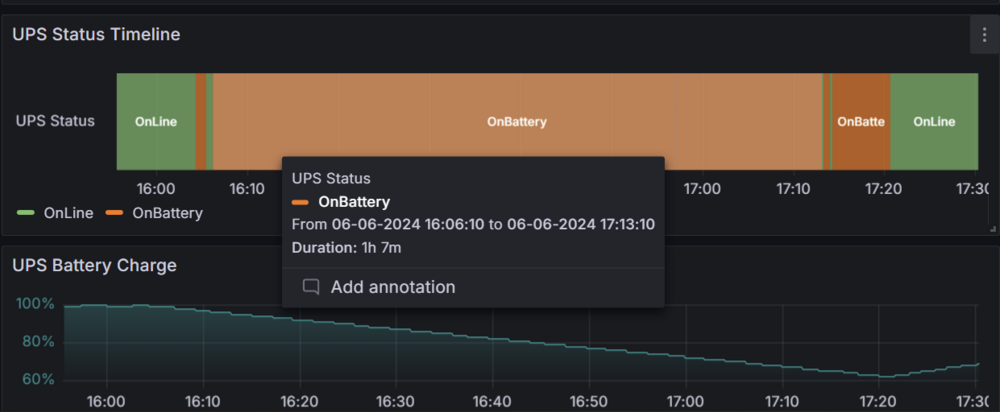Click the last green OnLine timeline segment

pyautogui.click(x=934, y=121)
